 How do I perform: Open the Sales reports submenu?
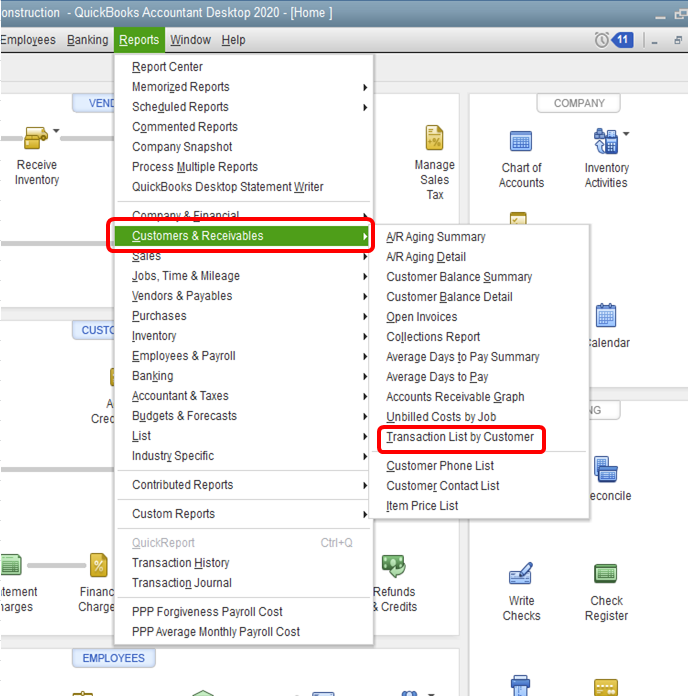(243, 257)
